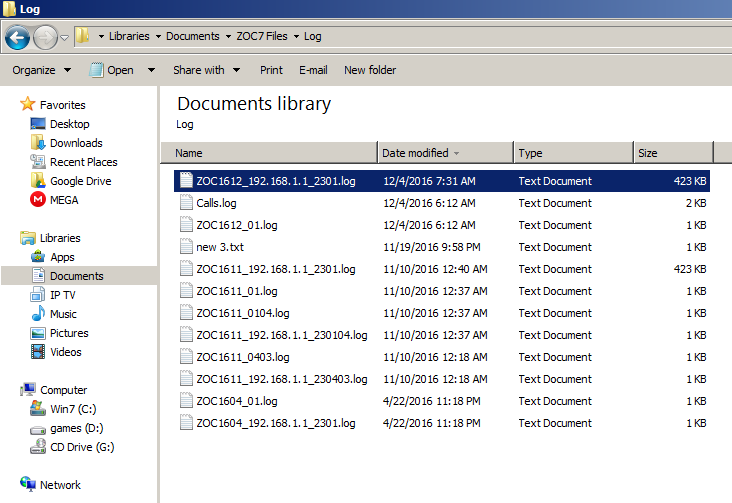Select file ZOC1604_01.log

[x=442, y=401]
